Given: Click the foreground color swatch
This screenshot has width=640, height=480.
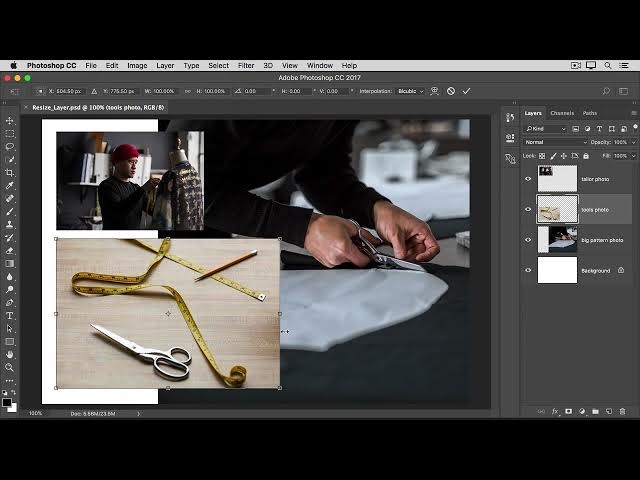Looking at the screenshot, I should coord(7,402).
